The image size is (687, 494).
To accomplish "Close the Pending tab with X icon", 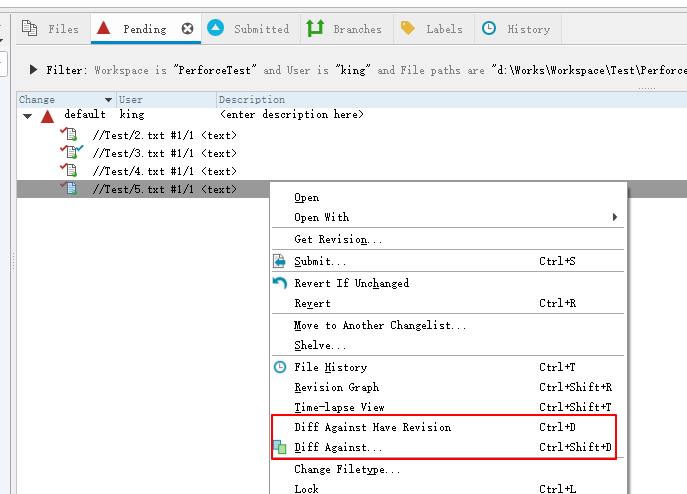I will (x=187, y=29).
